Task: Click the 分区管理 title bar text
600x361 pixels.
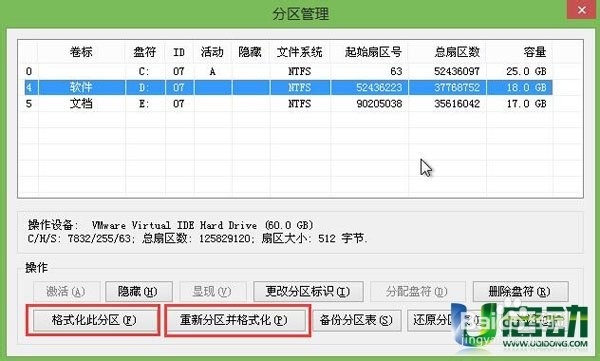Action: coord(301,14)
